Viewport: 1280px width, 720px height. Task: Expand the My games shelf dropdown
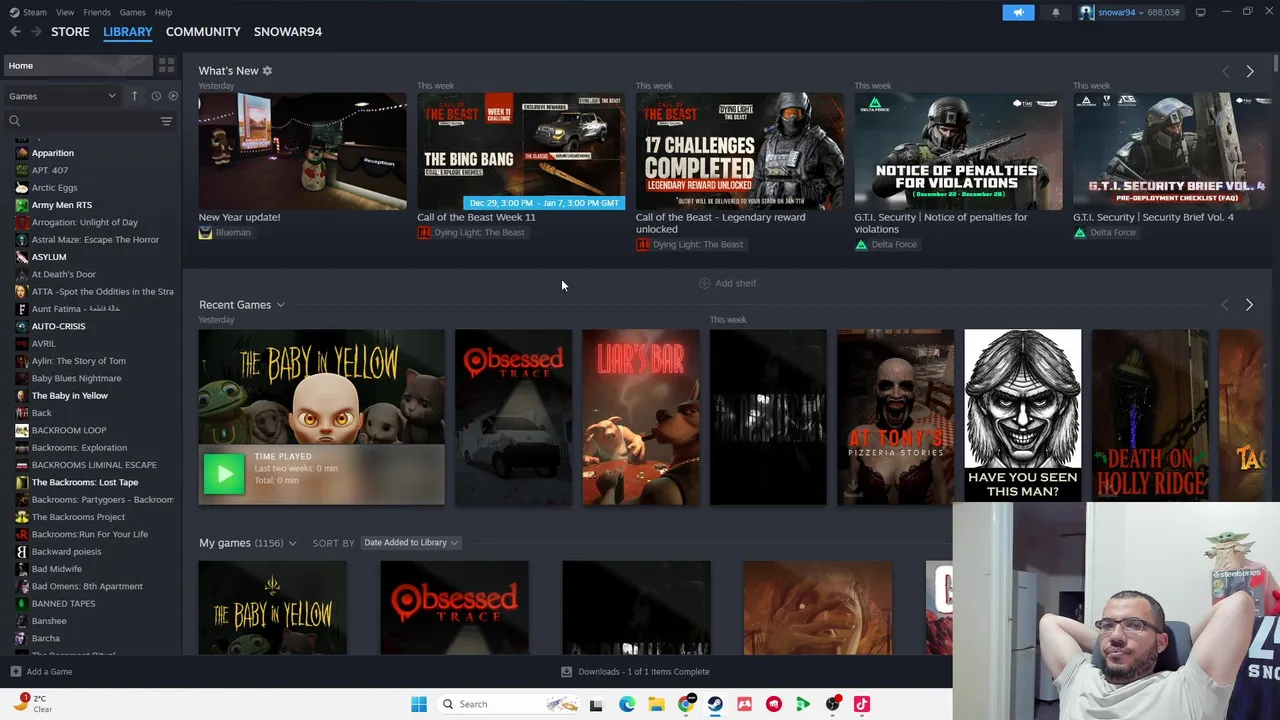click(x=292, y=543)
